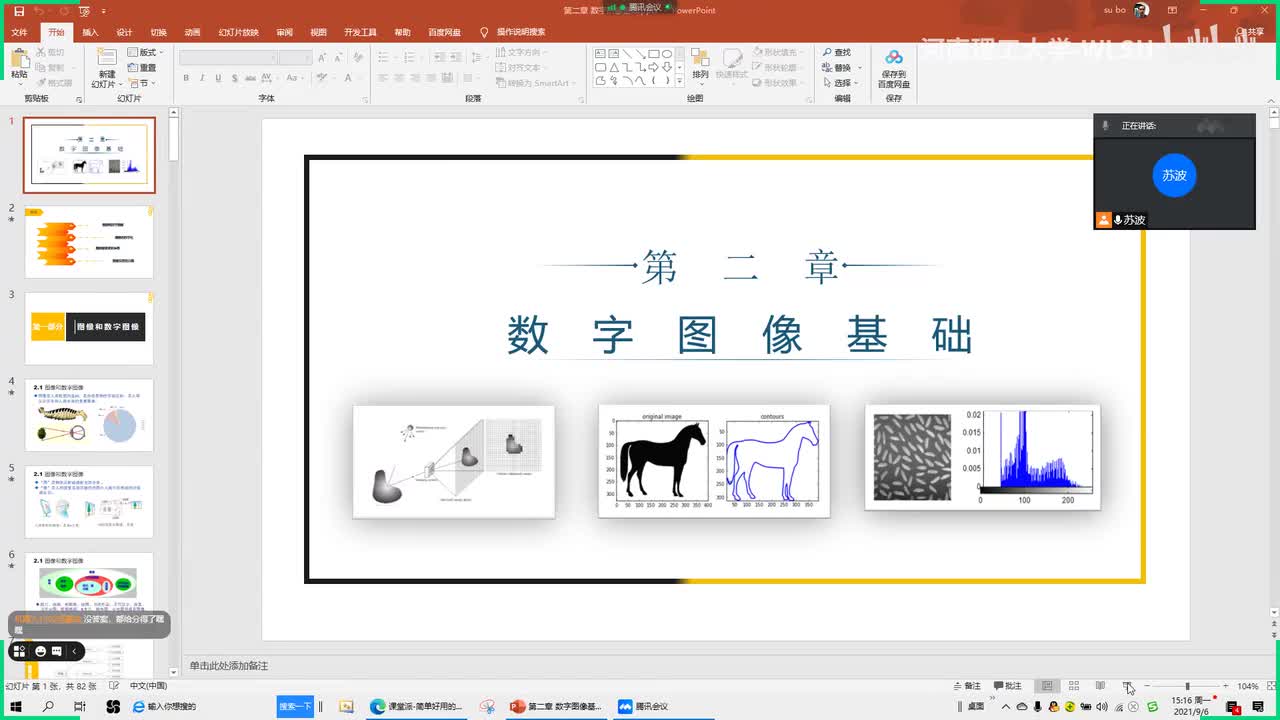The image size is (1280, 720).
Task: Switch to the Review (审阅) tab
Action: [284, 32]
